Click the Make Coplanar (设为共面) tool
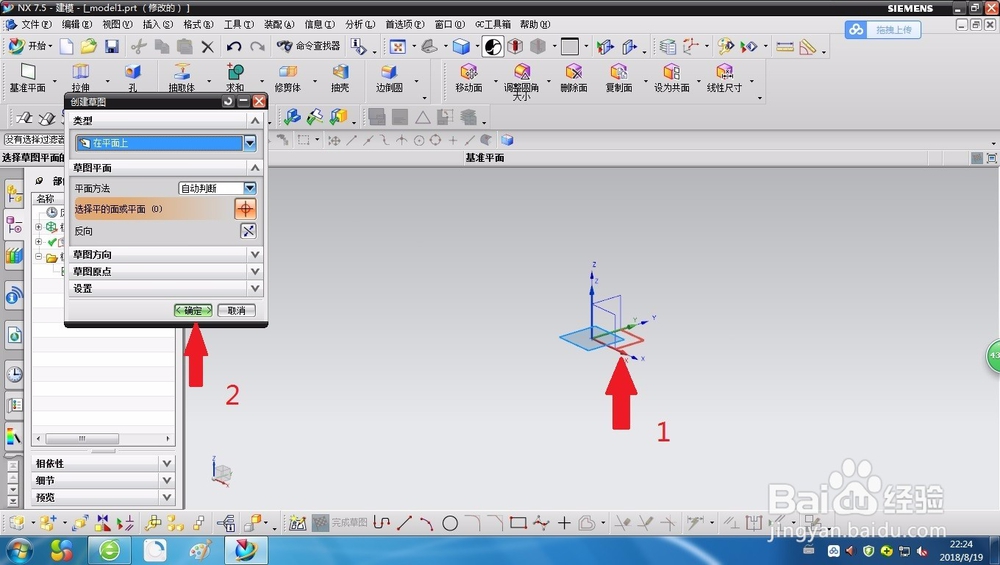This screenshot has height=565, width=1000. coord(672,78)
